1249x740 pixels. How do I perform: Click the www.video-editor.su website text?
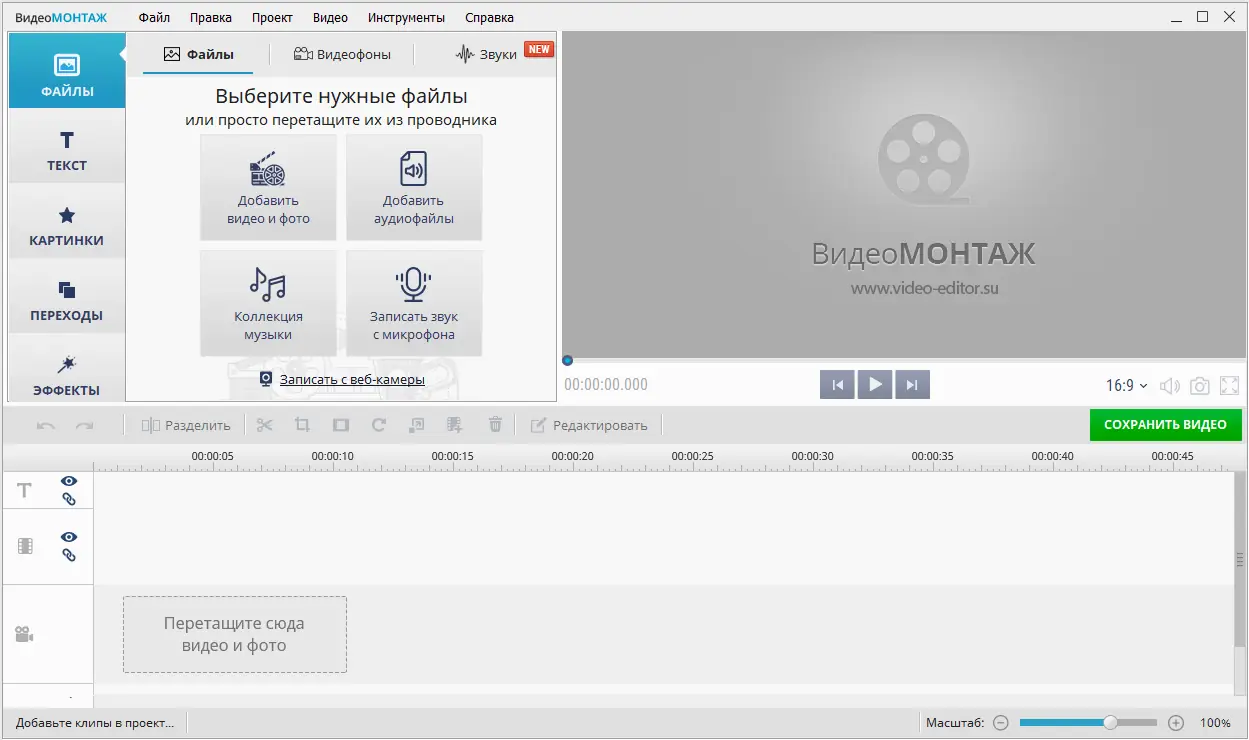925,289
